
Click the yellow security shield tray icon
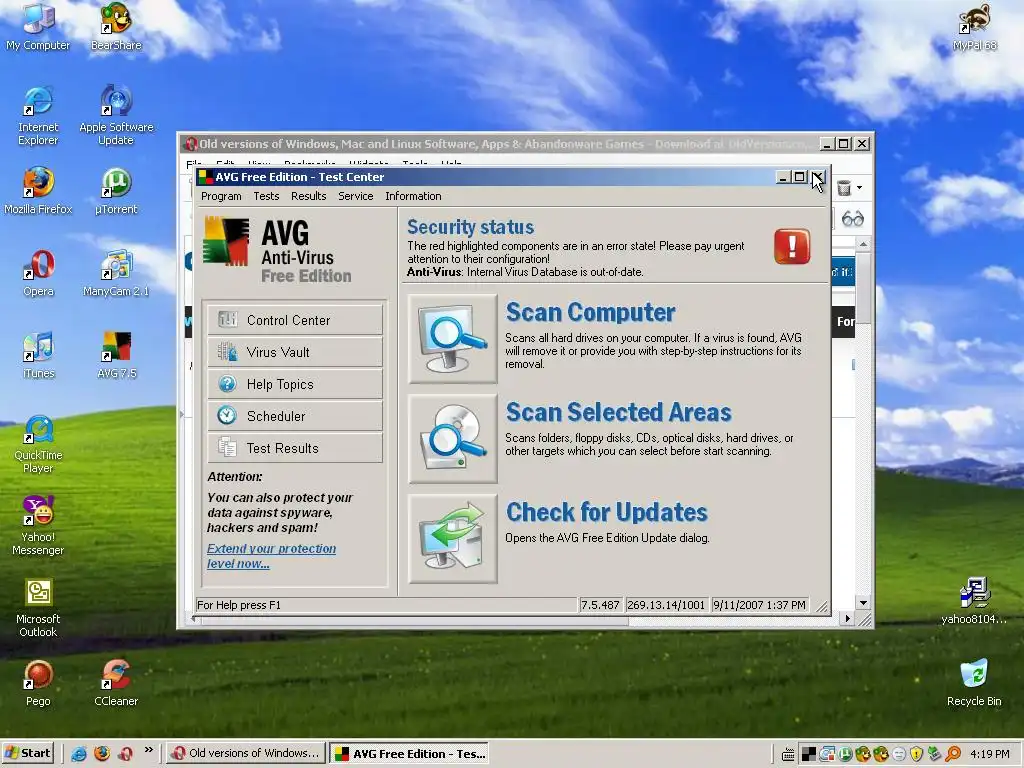pos(916,754)
